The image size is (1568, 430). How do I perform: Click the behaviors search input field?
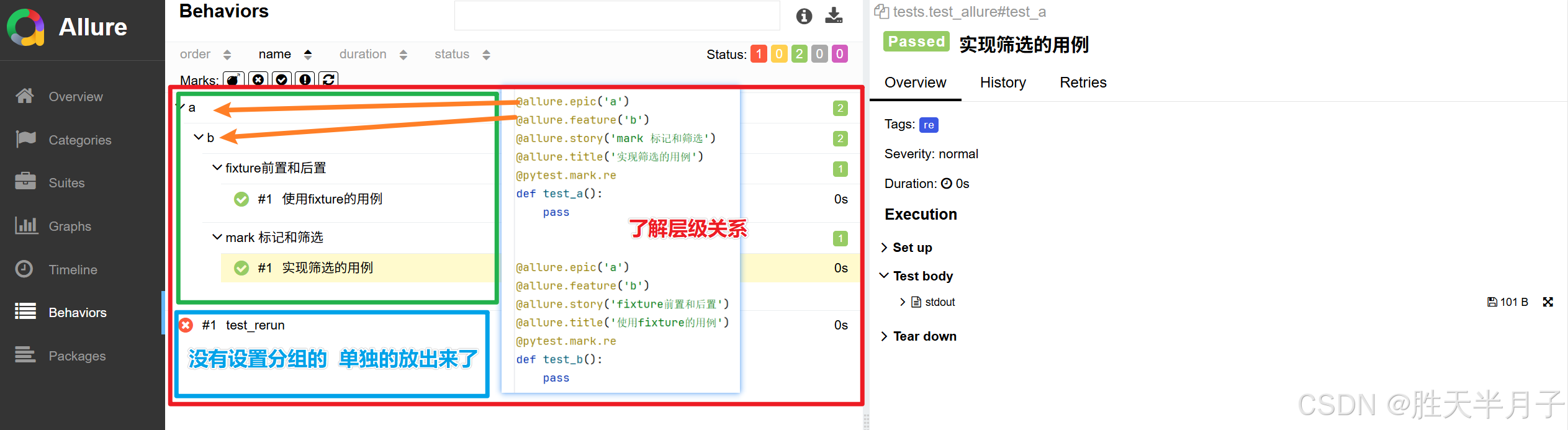coord(617,16)
